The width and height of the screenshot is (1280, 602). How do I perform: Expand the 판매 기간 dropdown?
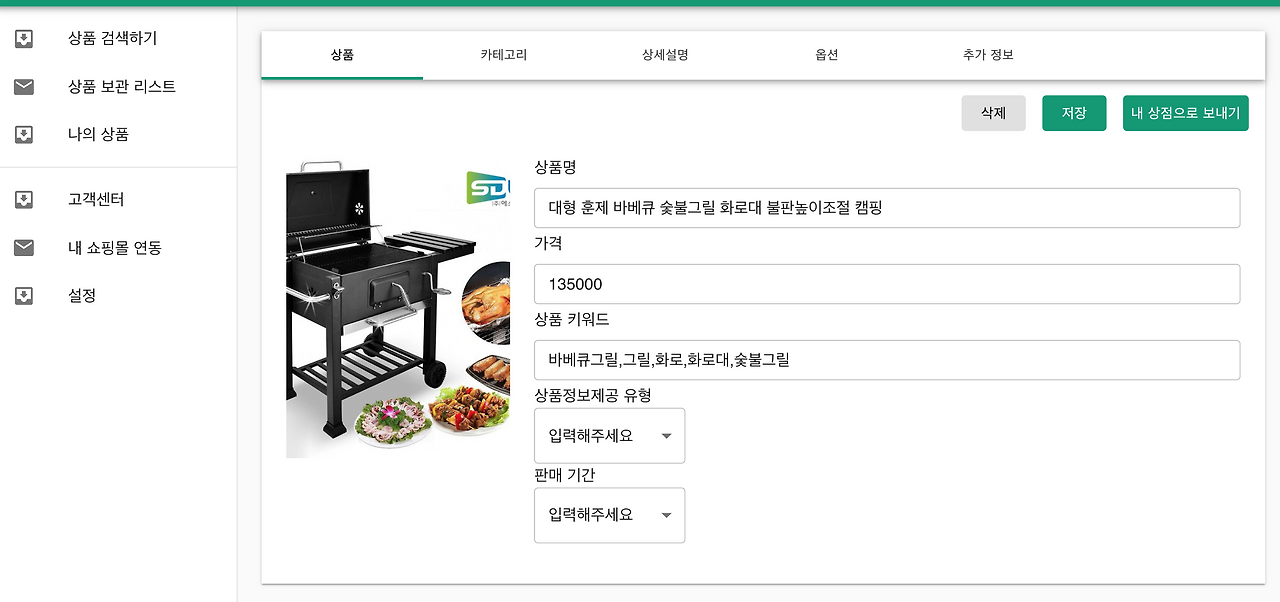pos(610,515)
